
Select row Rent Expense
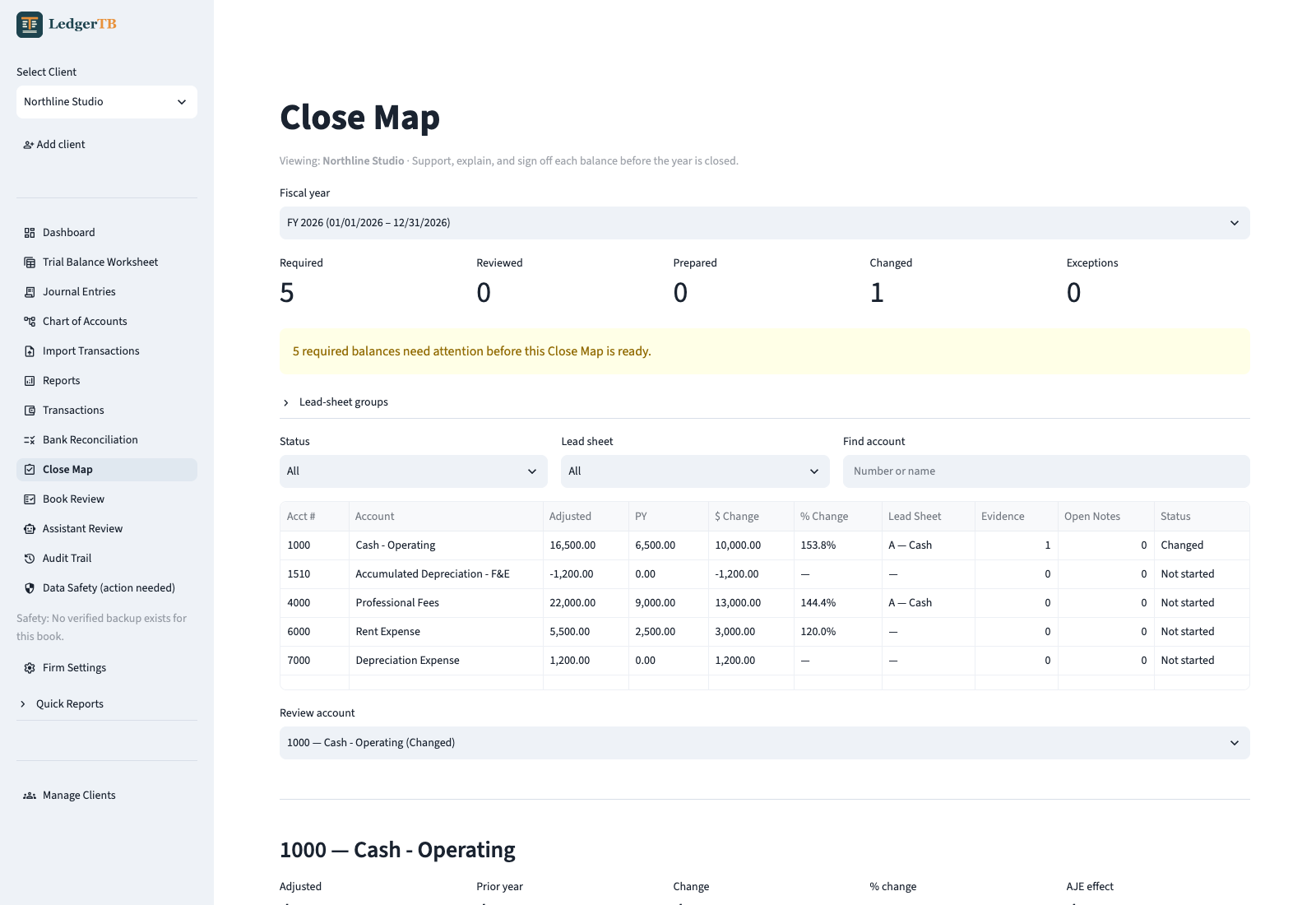765,632
